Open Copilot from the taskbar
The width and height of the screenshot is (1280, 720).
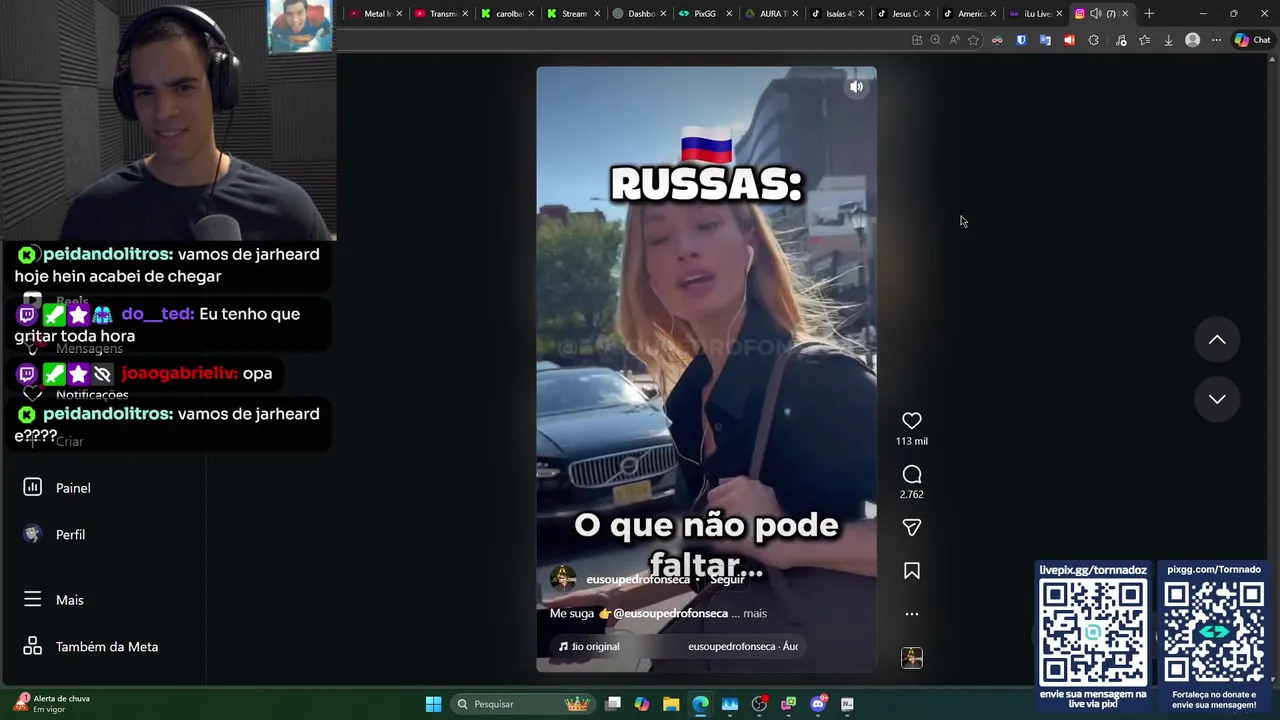point(642,704)
